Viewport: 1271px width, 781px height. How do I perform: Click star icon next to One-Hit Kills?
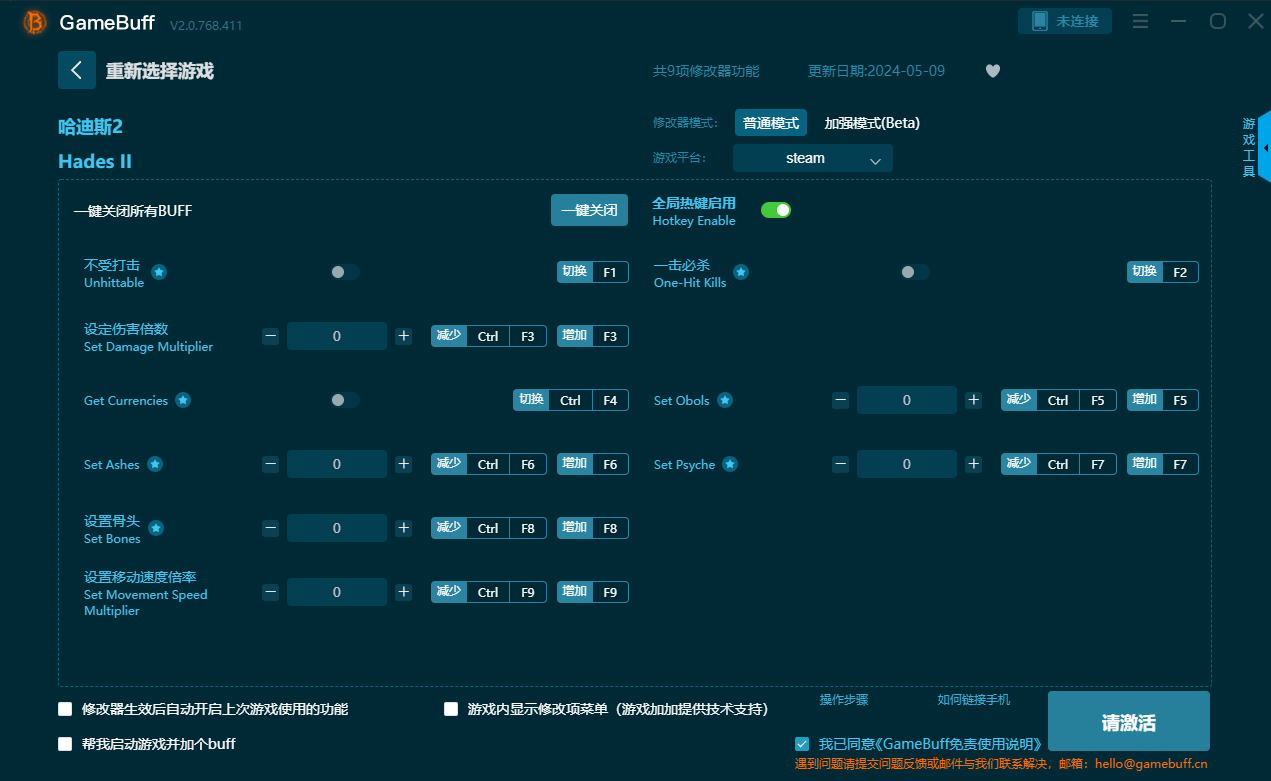pyautogui.click(x=741, y=272)
